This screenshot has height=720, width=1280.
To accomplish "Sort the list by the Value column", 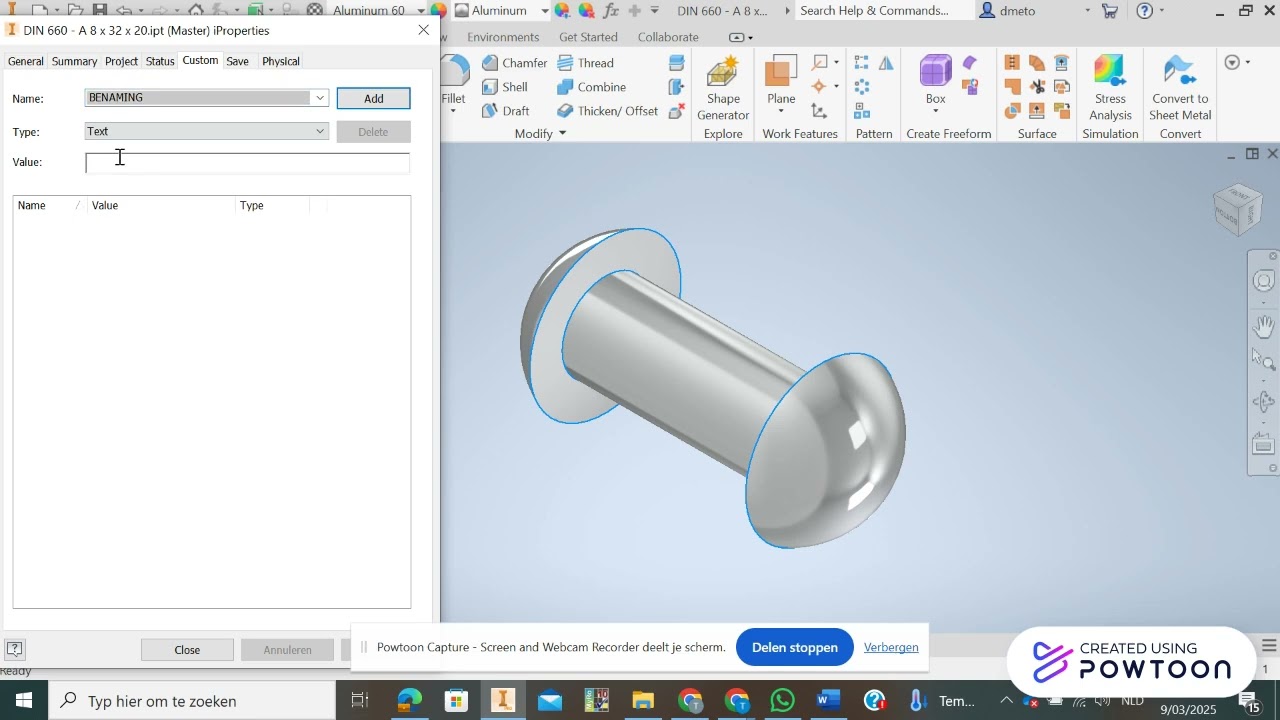I will coord(160,205).
